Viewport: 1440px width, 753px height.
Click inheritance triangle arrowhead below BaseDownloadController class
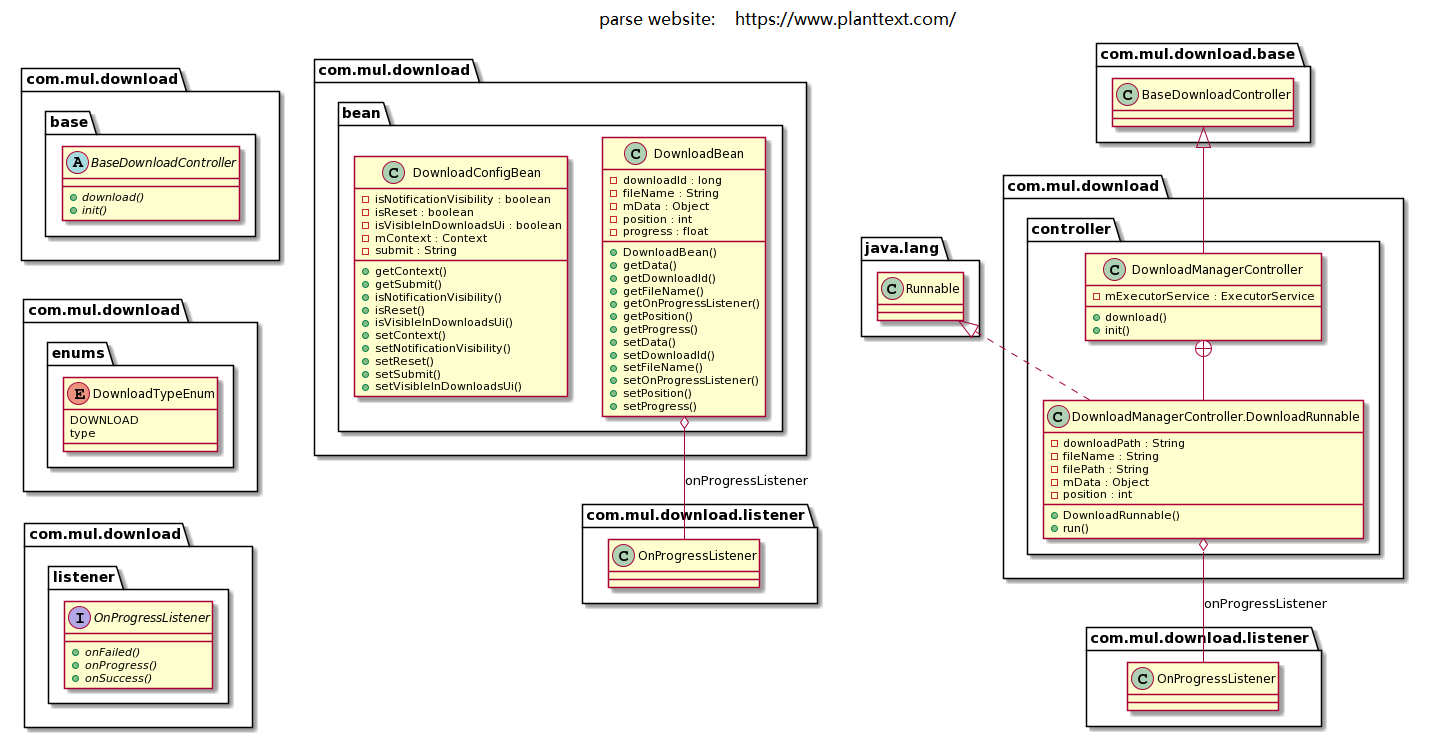1203,140
